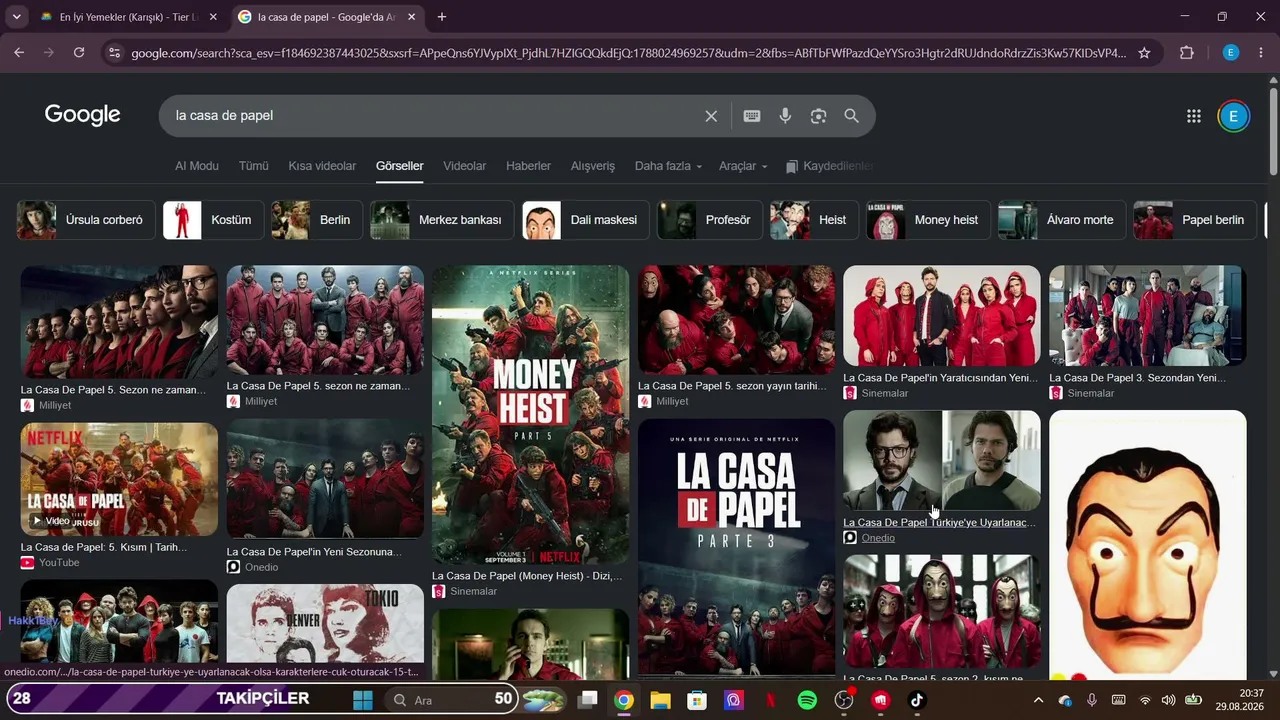Image resolution: width=1280 pixels, height=720 pixels.
Task: Go to the Google homepage via the logo
Action: coord(82,115)
